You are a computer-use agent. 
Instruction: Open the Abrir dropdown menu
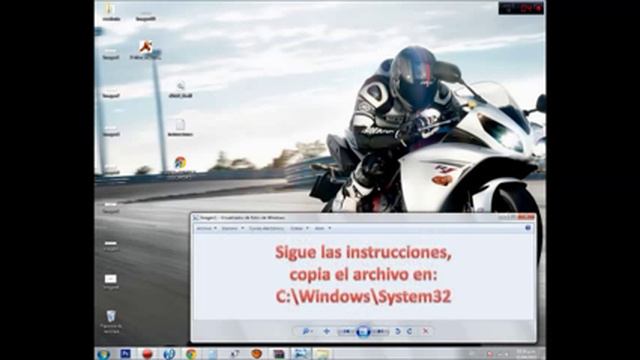click(x=322, y=229)
